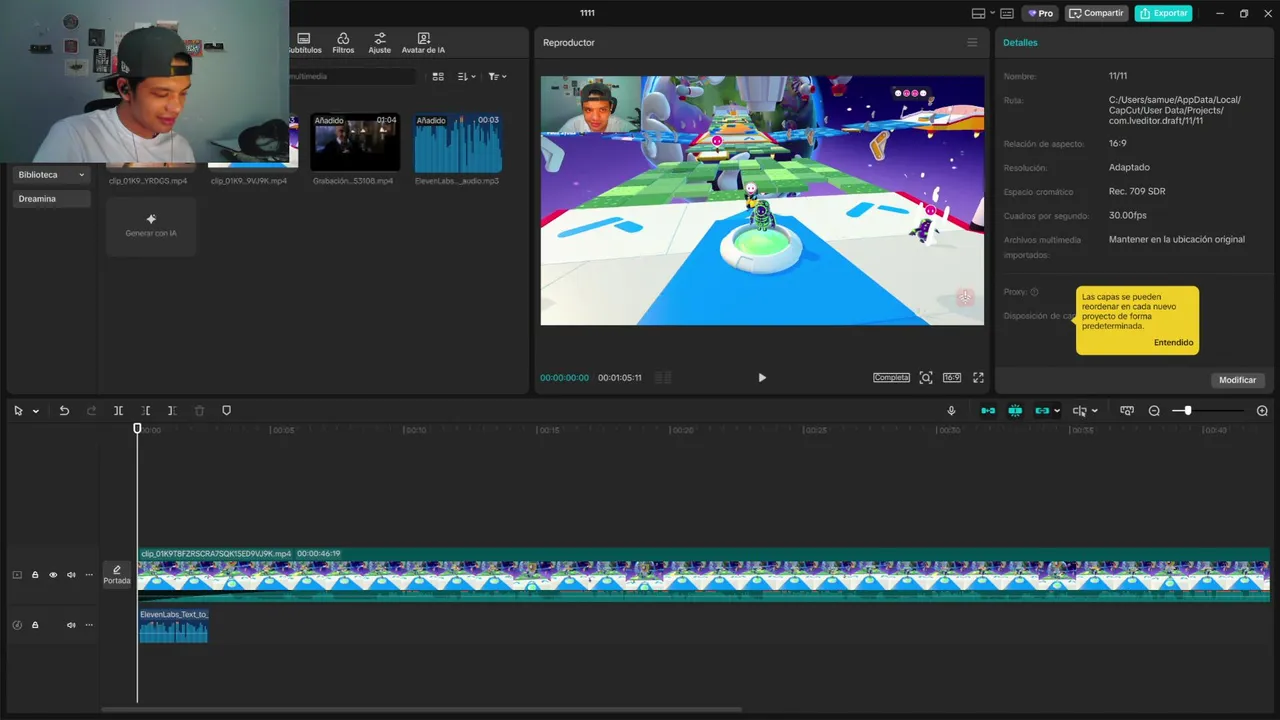Click the Modificar button
This screenshot has width=1280, height=720.
pyautogui.click(x=1237, y=380)
